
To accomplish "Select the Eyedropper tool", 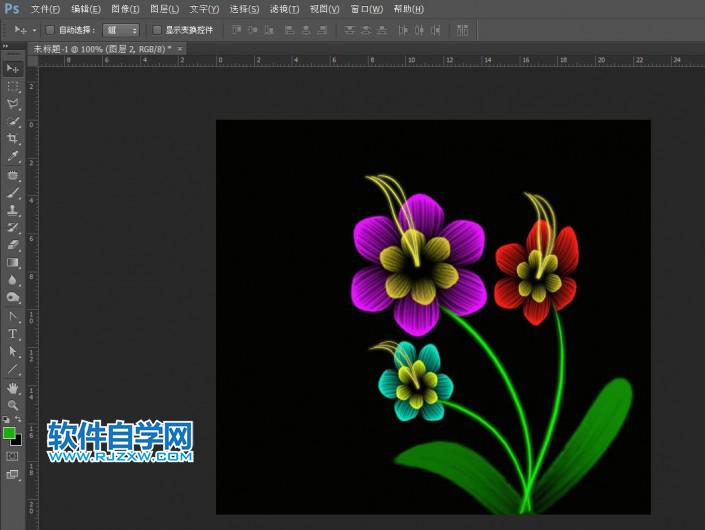I will (13, 157).
